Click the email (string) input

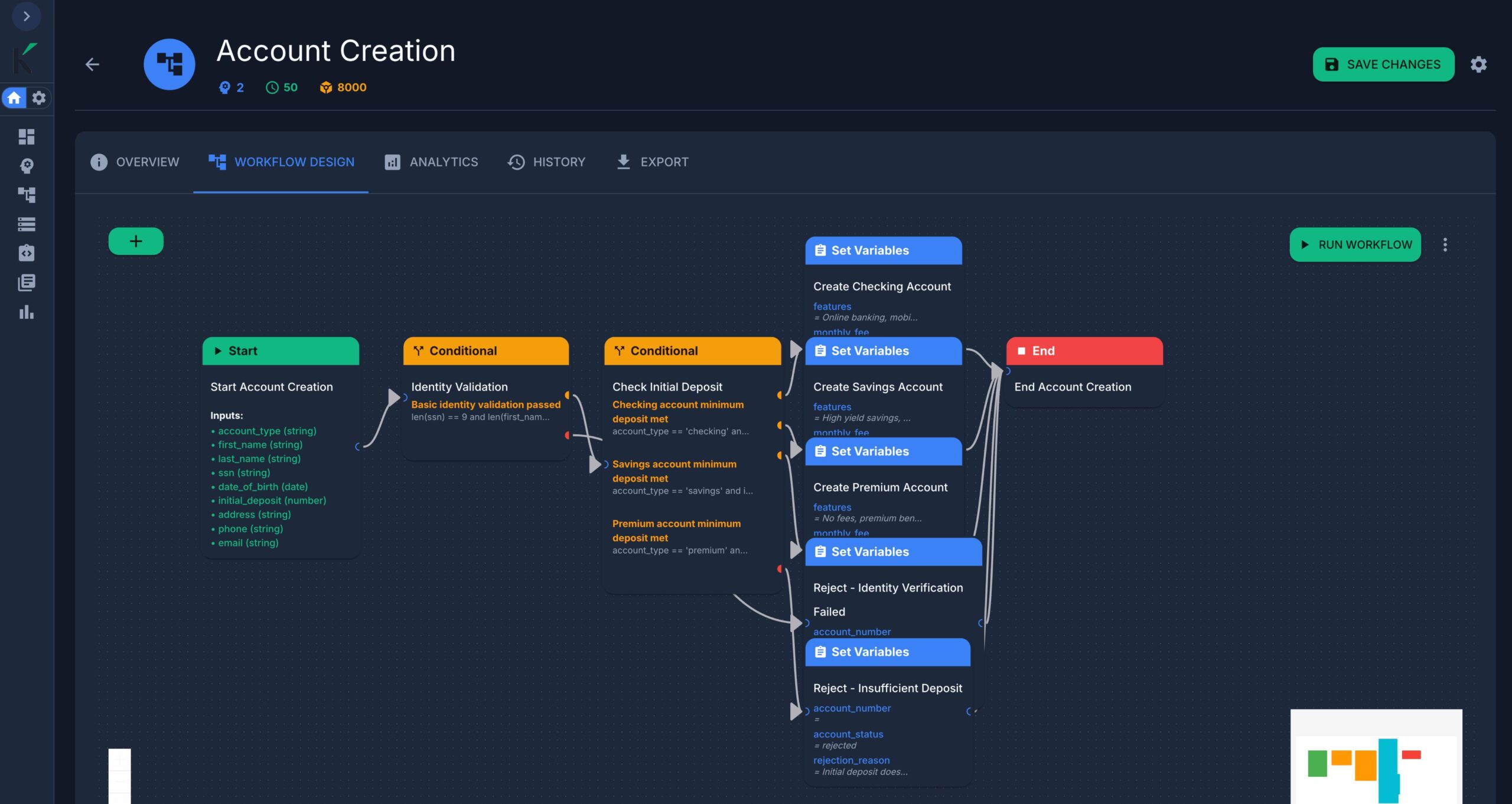(x=248, y=542)
